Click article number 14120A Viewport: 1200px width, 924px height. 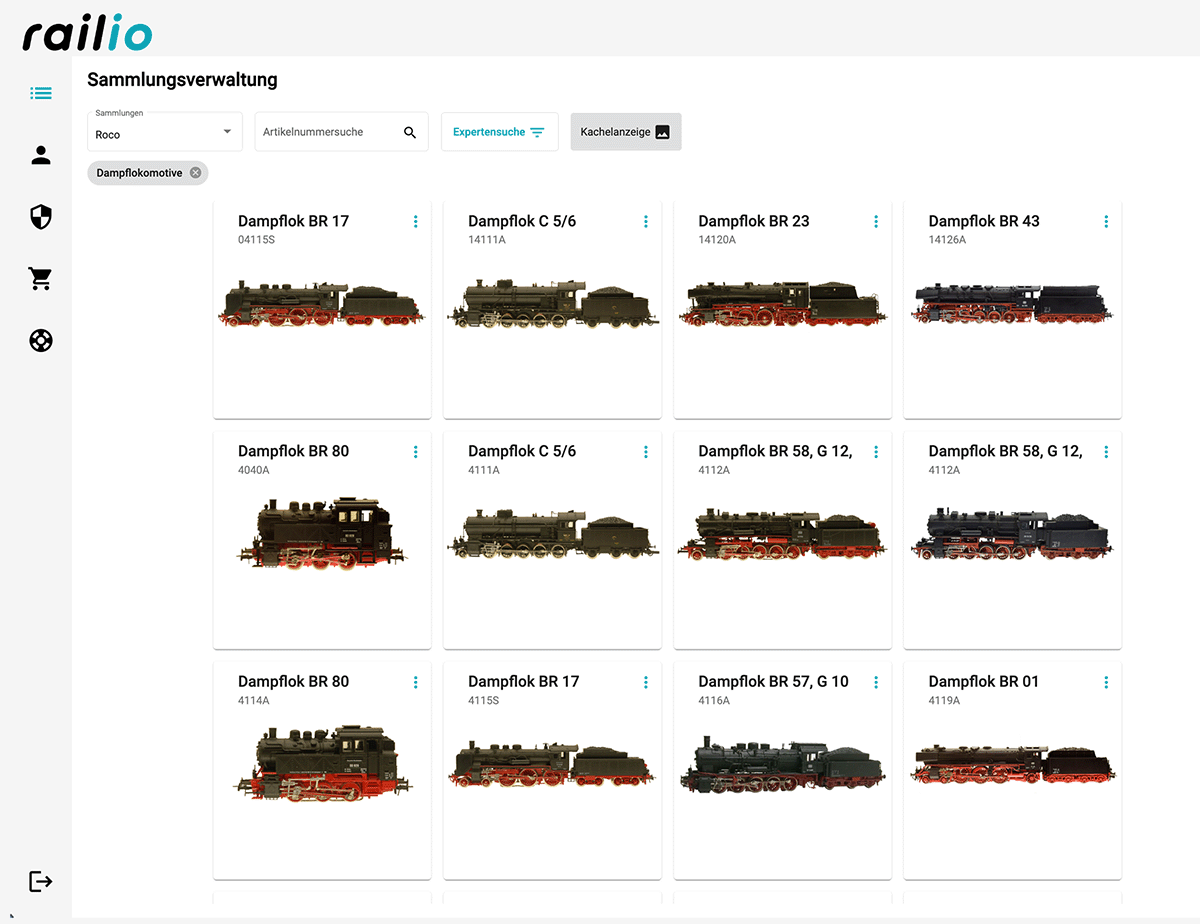[717, 240]
